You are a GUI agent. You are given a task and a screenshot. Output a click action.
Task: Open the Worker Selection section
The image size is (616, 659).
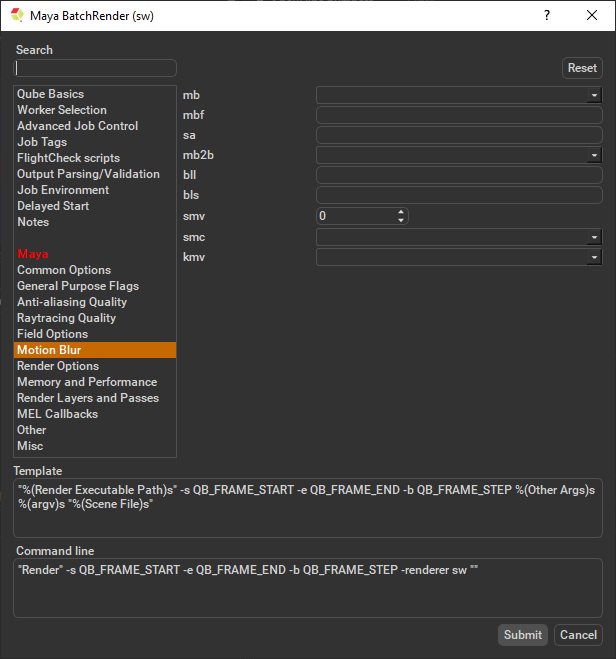(62, 110)
